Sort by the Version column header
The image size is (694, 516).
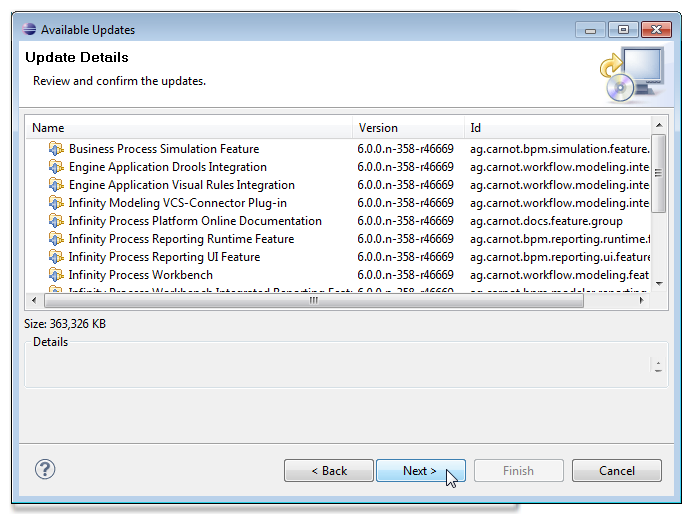point(409,128)
